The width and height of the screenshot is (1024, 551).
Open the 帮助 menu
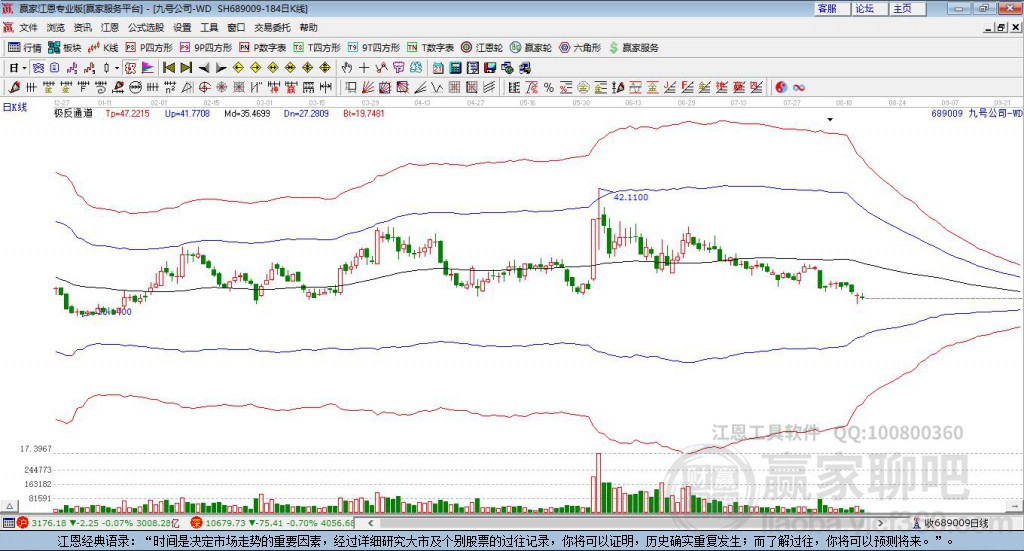click(x=308, y=27)
